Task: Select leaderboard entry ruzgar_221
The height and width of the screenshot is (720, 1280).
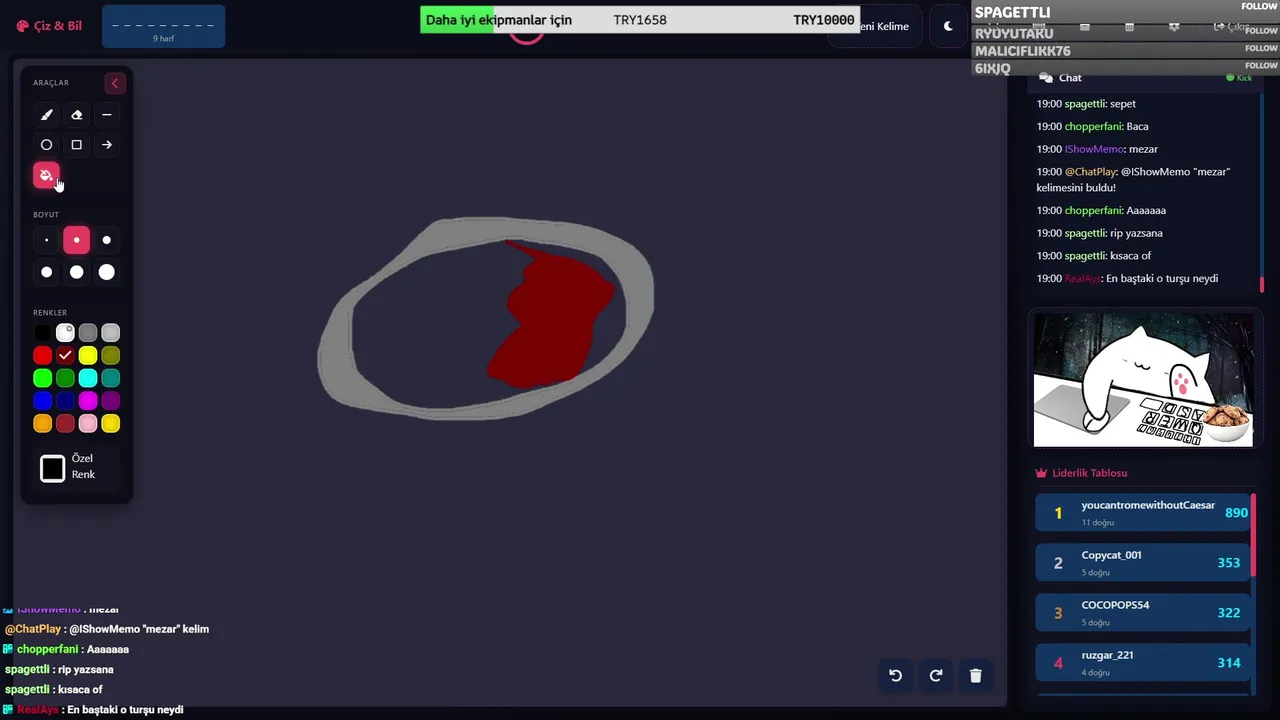Action: (1144, 662)
